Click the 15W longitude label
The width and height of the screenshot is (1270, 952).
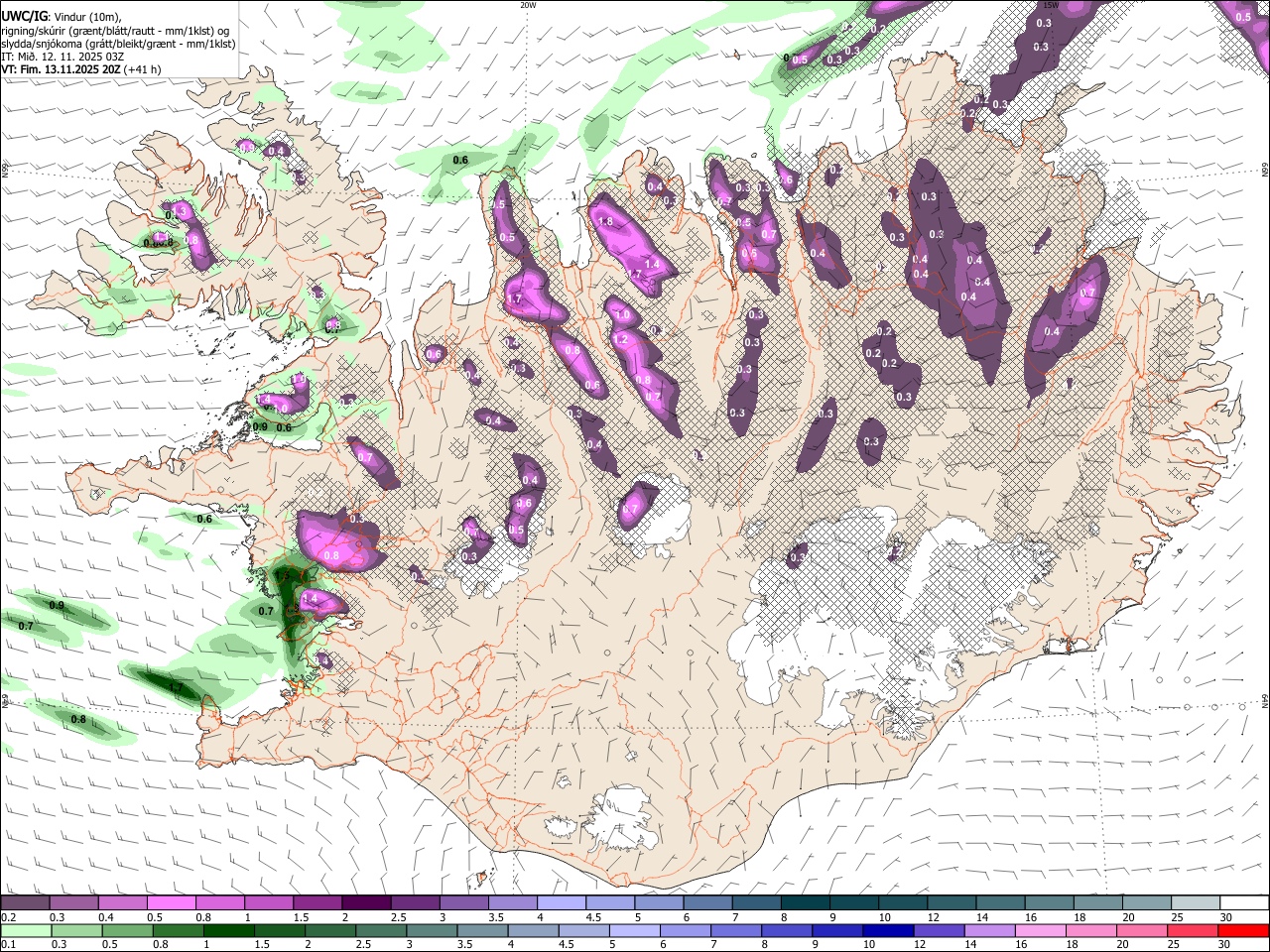pos(1052,5)
